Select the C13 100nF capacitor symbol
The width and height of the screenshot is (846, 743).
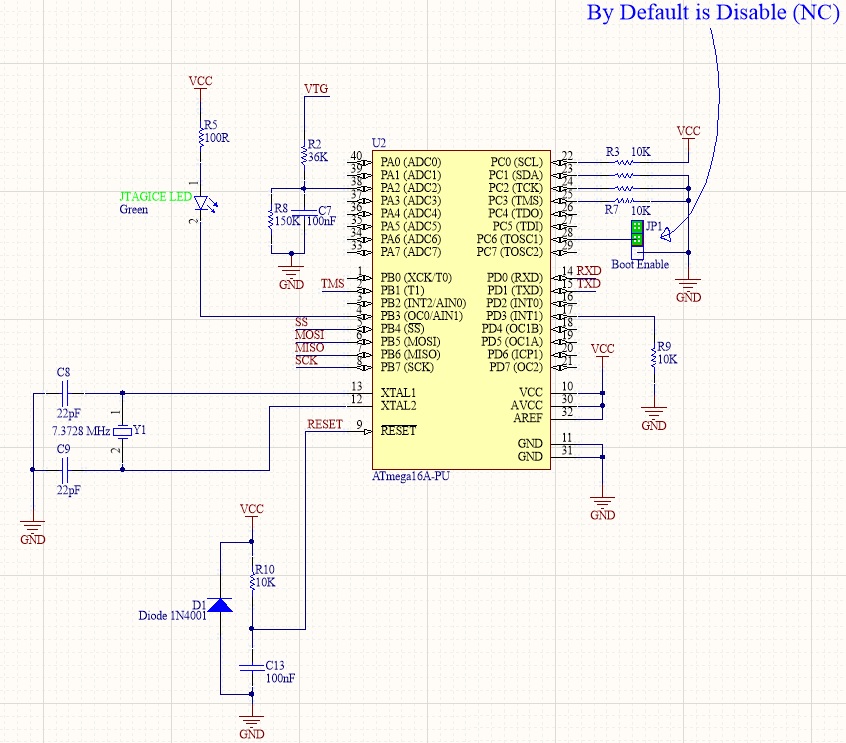251,667
